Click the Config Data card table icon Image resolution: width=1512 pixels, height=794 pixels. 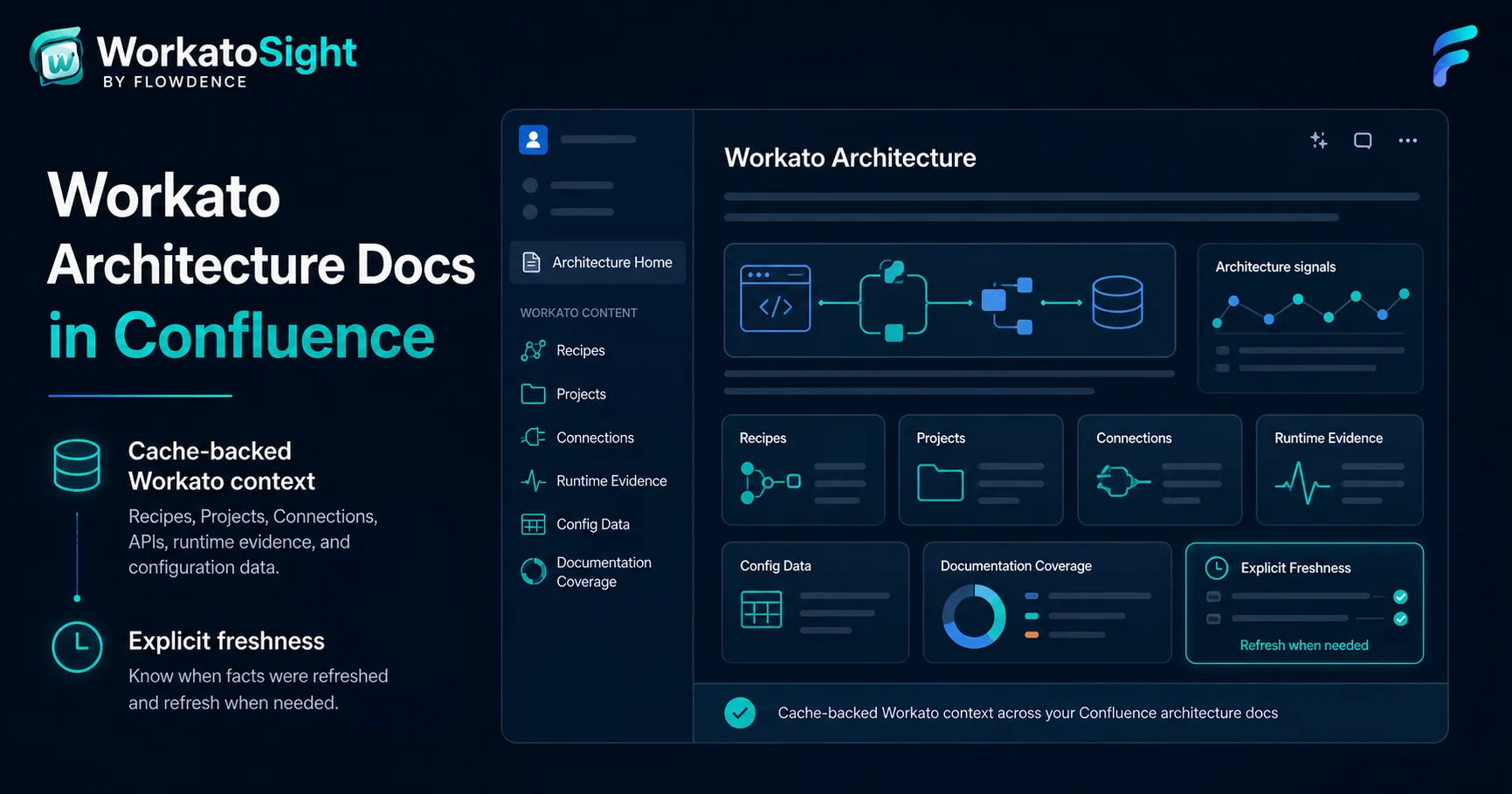[x=762, y=610]
